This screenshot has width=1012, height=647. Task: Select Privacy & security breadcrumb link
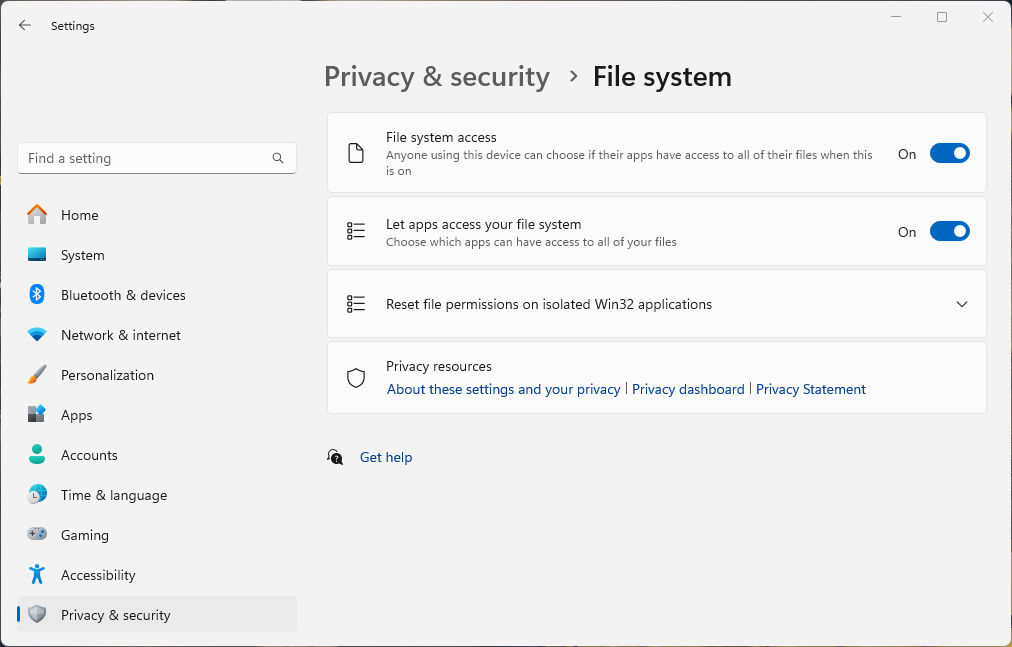point(436,76)
